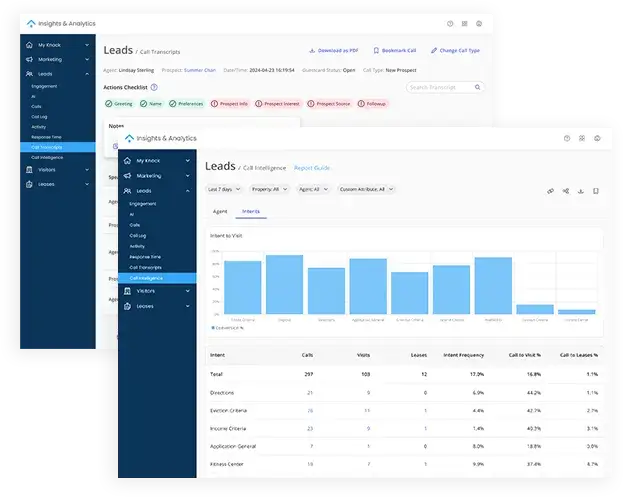The width and height of the screenshot is (623, 497).
Task: Open the Custom Attribute: All dropdown
Action: pyautogui.click(x=366, y=190)
